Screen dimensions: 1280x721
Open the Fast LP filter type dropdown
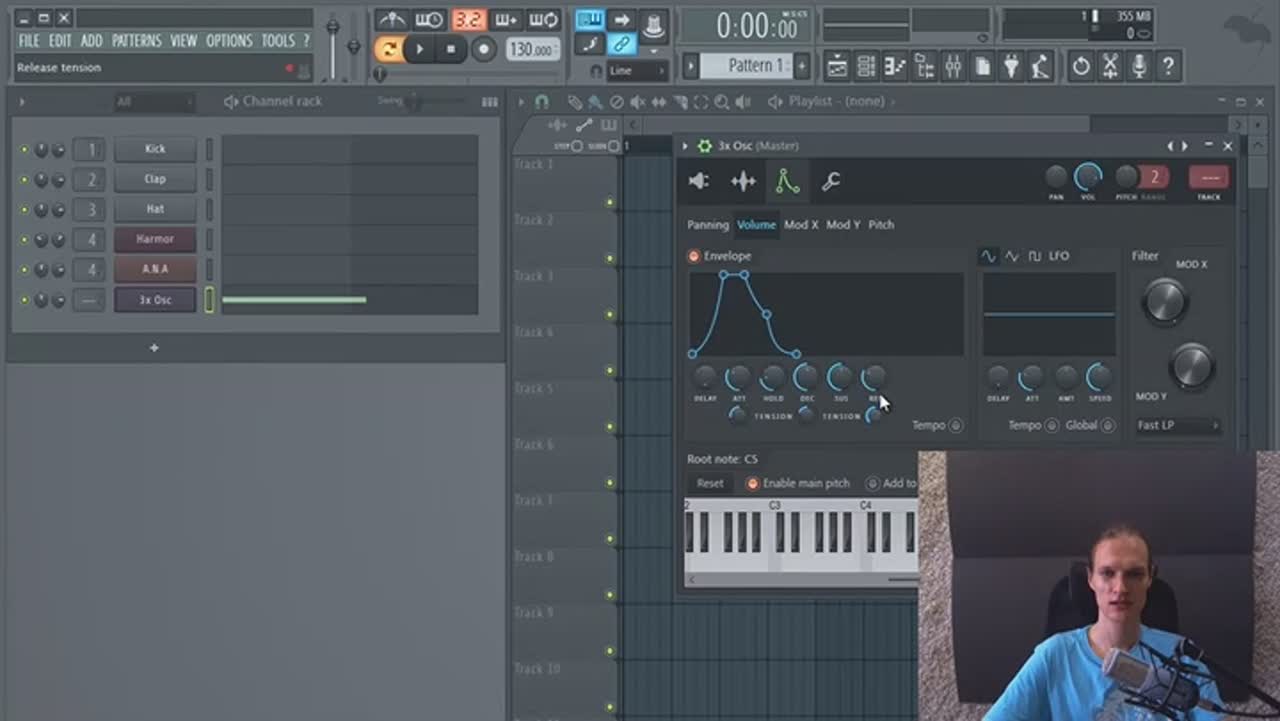[x=1178, y=426]
